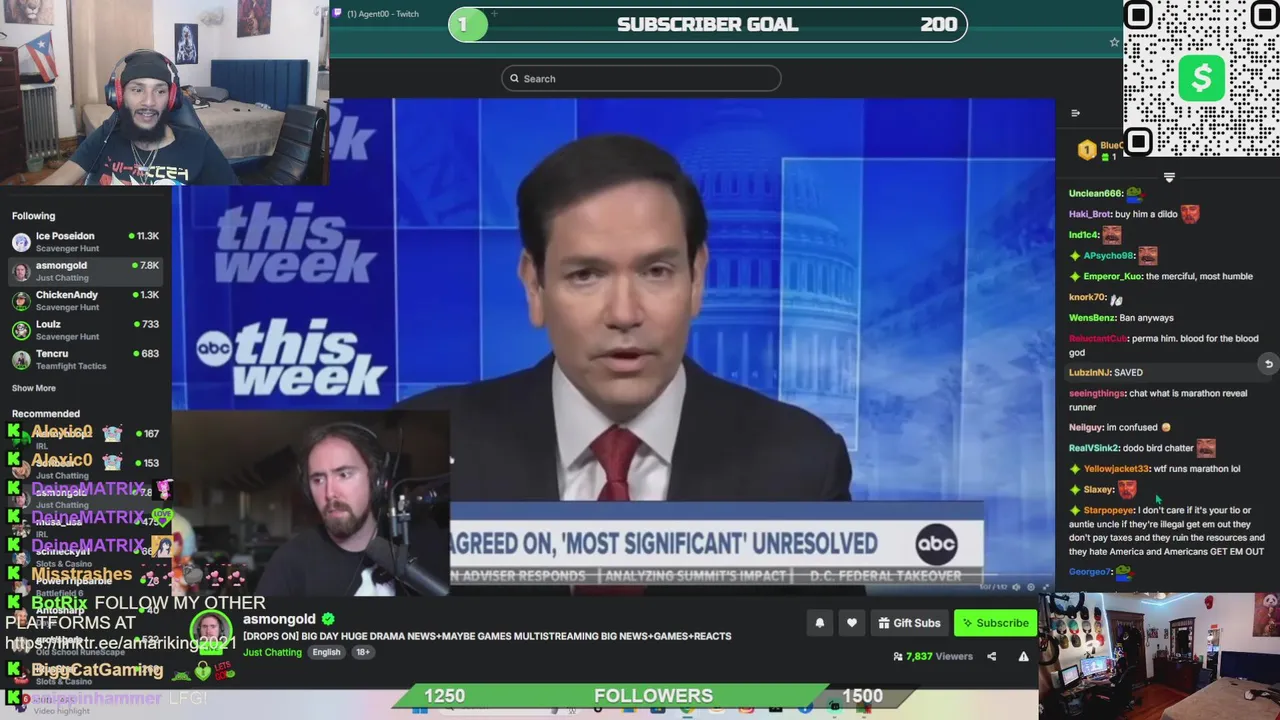The image size is (1280, 720).
Task: Click the Recommended section header
Action: 46,413
